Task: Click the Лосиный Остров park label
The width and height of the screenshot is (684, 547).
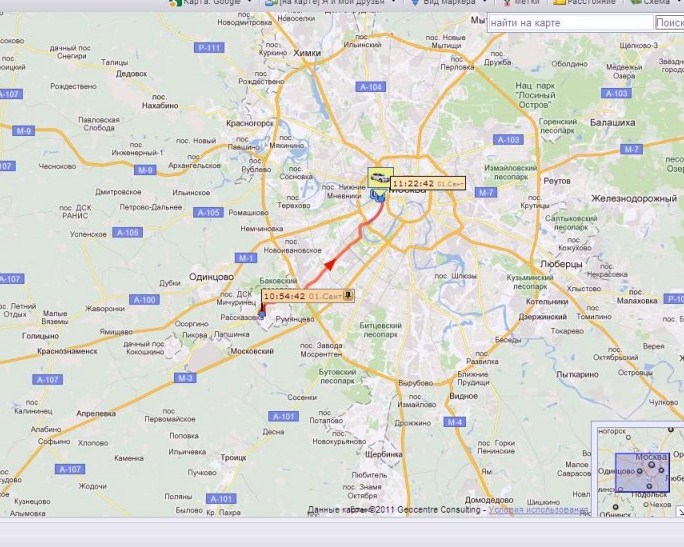Action: coord(536,95)
